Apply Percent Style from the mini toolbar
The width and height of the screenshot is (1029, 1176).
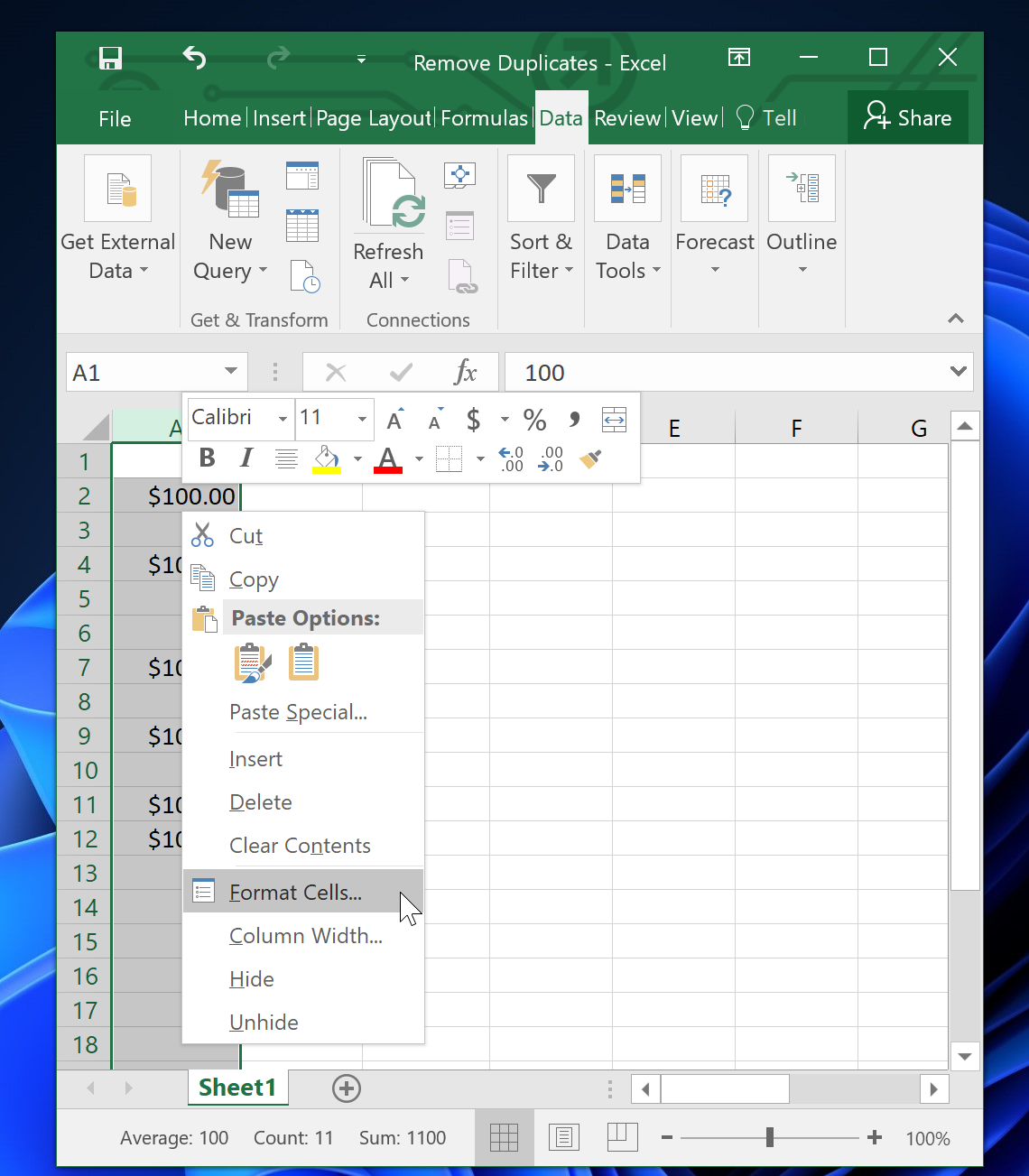tap(534, 419)
